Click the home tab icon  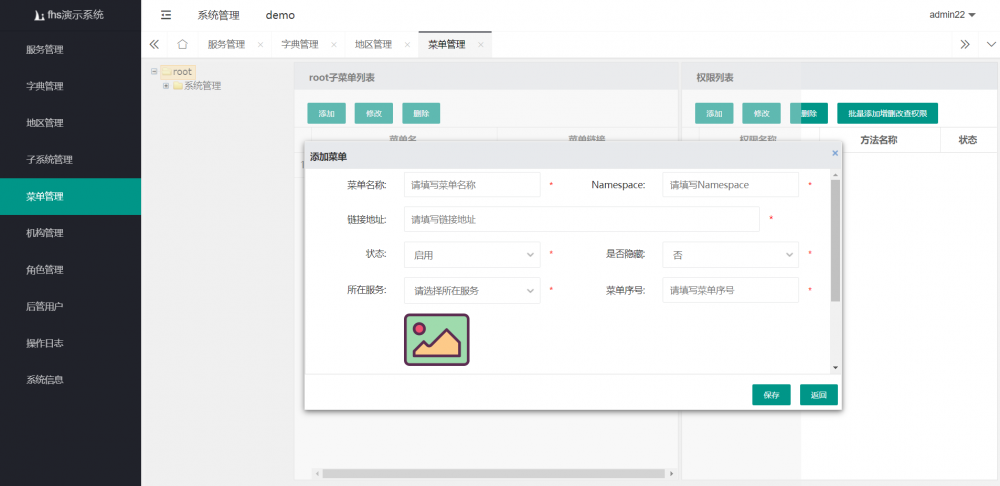click(182, 45)
